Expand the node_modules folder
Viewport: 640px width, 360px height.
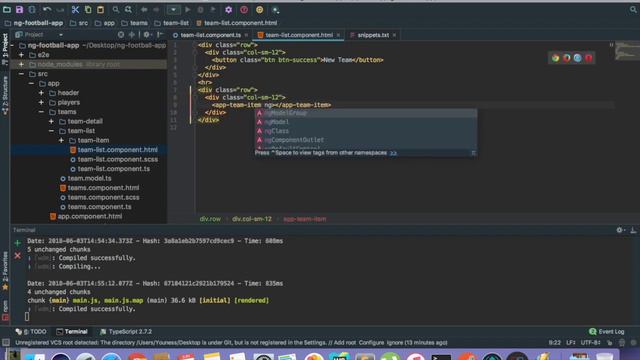pyautogui.click(x=21, y=64)
